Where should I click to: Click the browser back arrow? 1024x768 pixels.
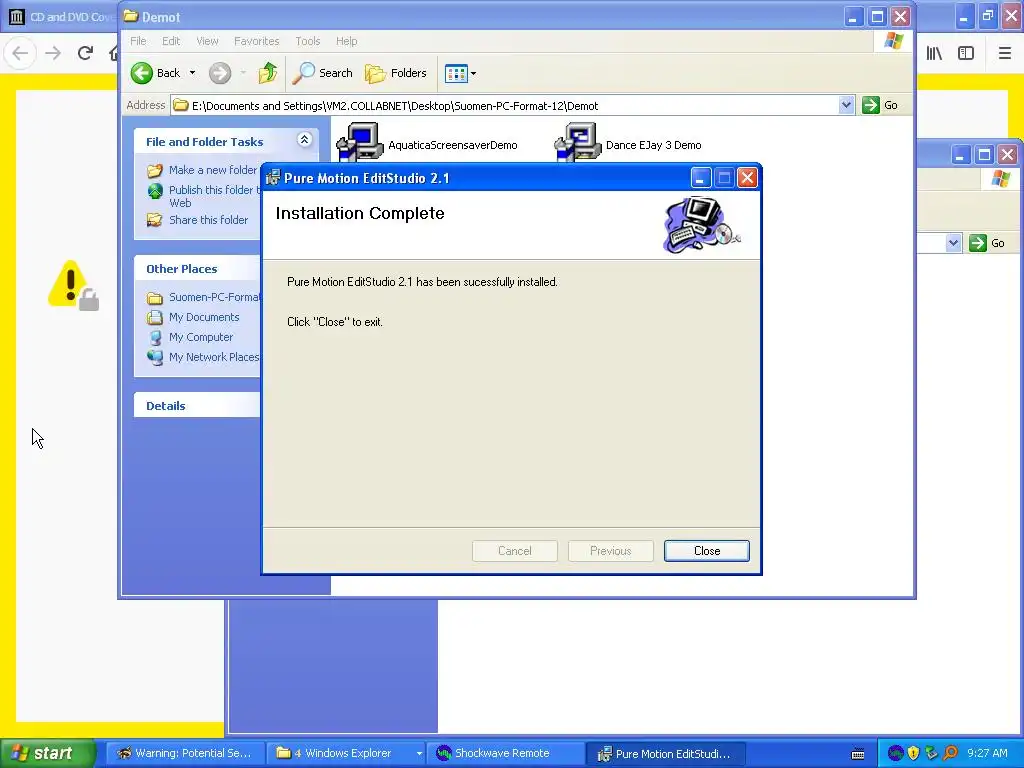click(x=20, y=53)
